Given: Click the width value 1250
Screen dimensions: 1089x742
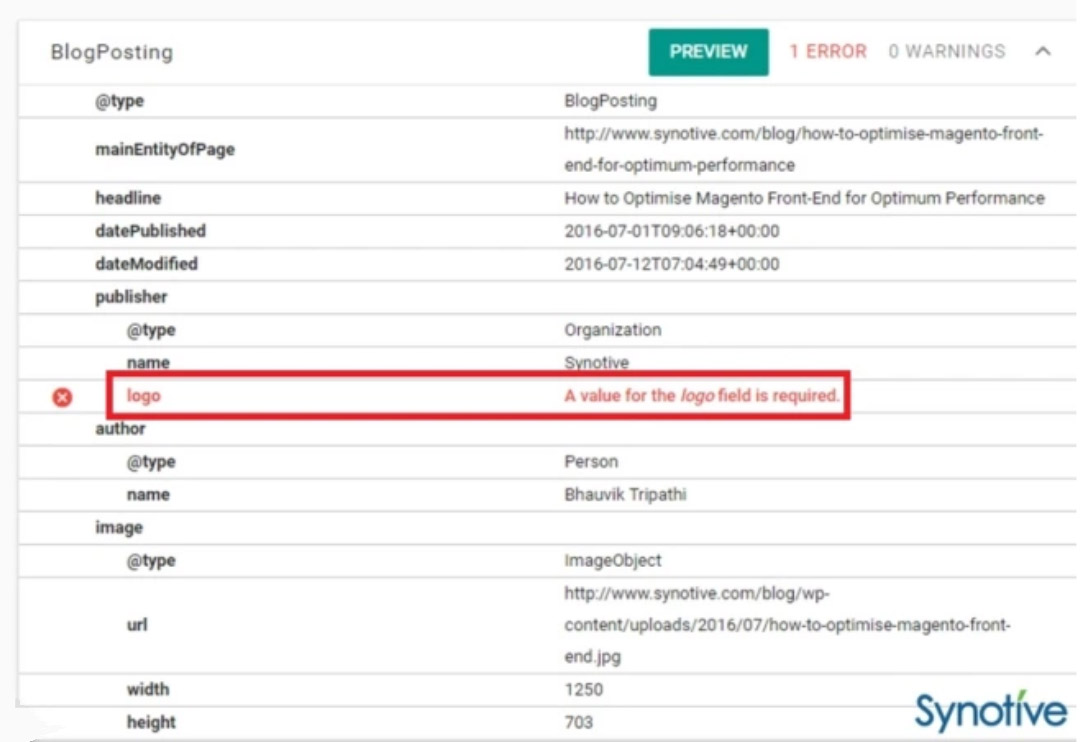Looking at the screenshot, I should tap(583, 690).
